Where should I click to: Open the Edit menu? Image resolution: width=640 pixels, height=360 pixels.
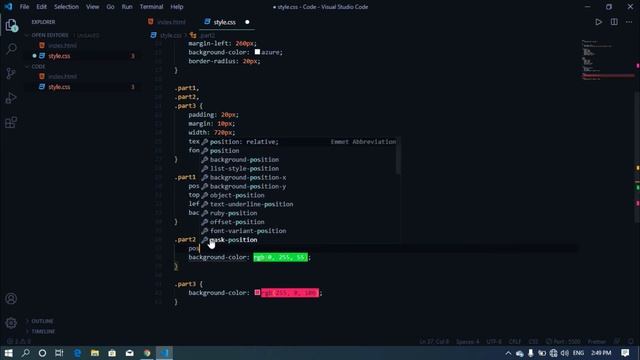[41, 7]
